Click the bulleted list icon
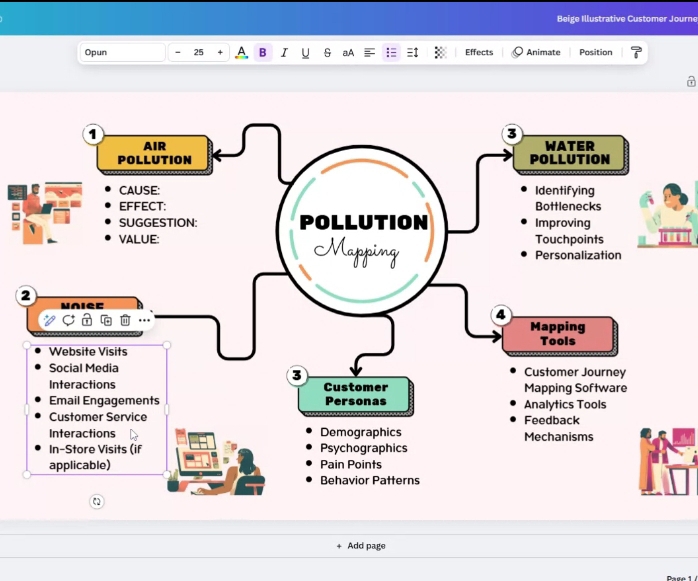This screenshot has height=581, width=698. pyautogui.click(x=391, y=52)
